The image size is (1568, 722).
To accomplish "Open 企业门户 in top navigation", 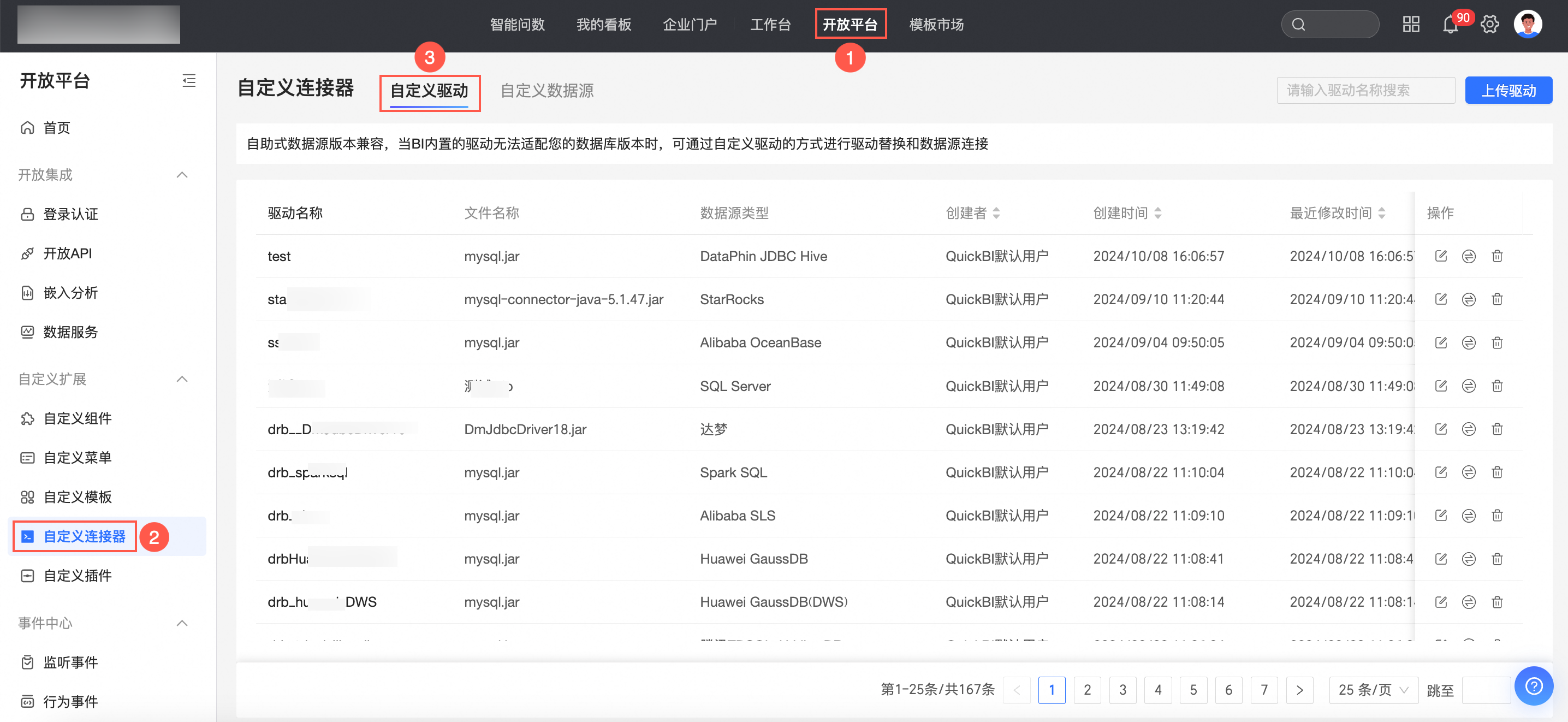I will point(690,25).
